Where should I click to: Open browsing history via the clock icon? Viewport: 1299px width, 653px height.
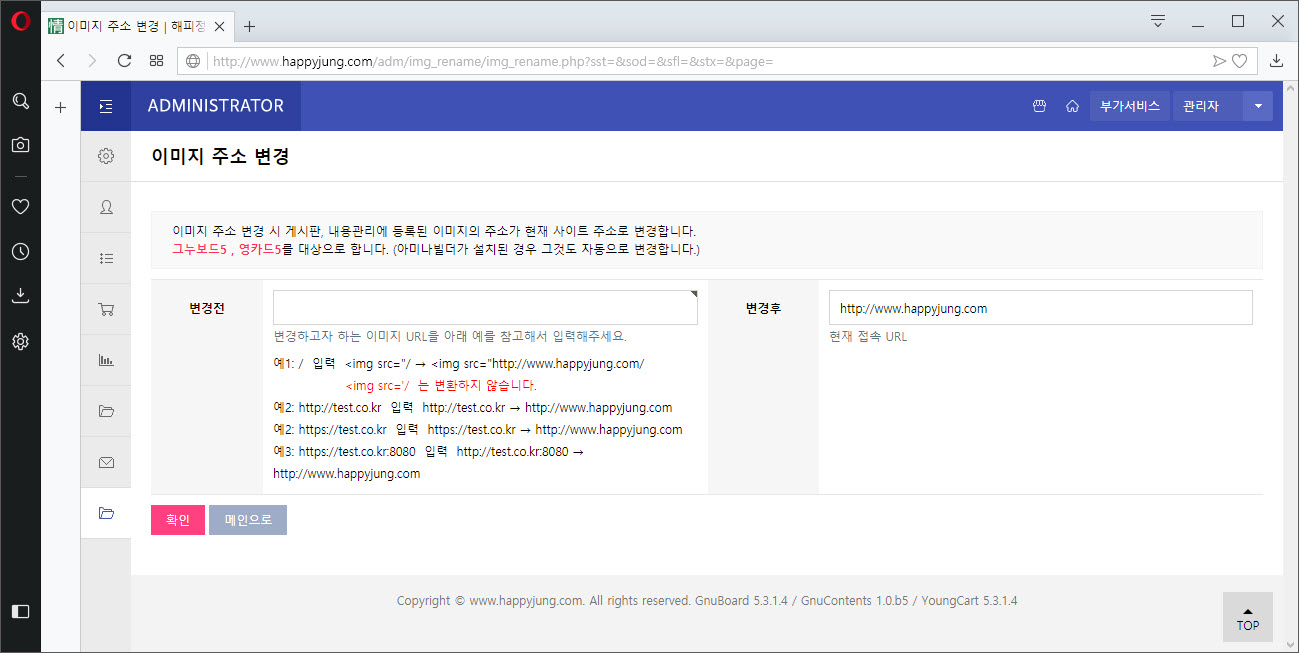[x=20, y=251]
